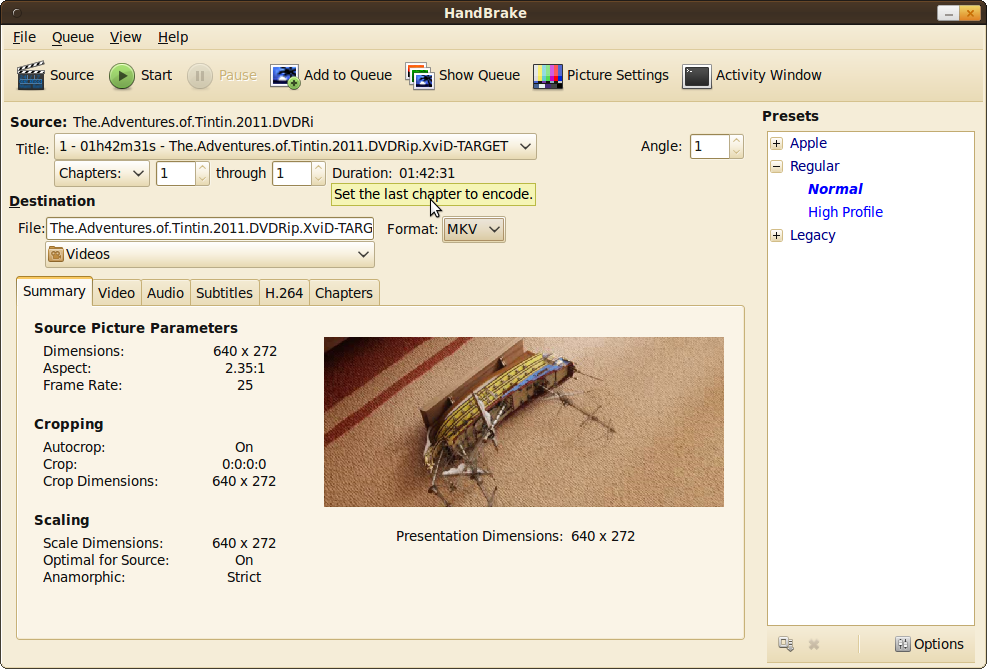Minimize the HandBrake window

[x=948, y=13]
